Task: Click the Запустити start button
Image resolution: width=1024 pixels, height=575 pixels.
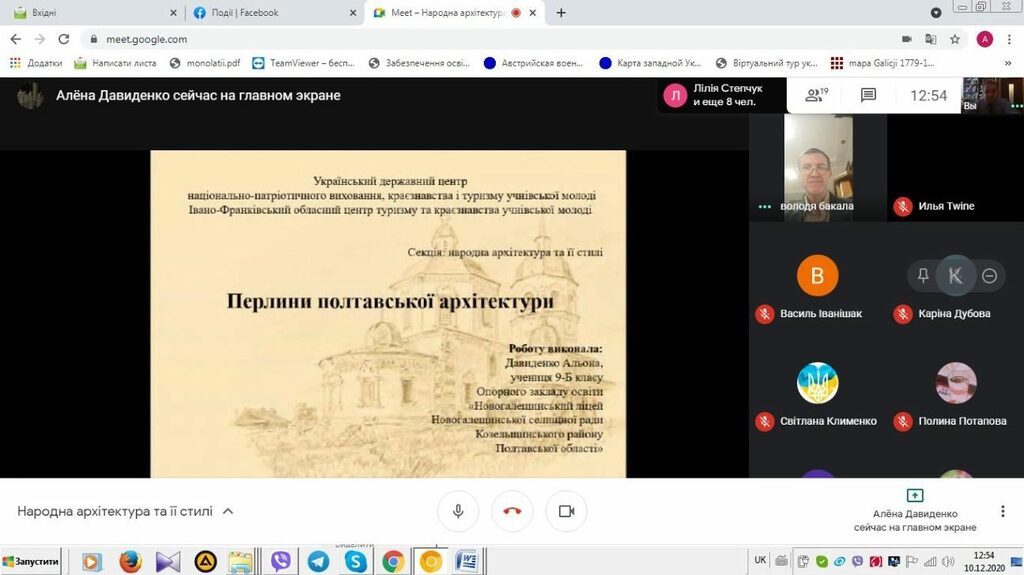Action: tap(30, 562)
